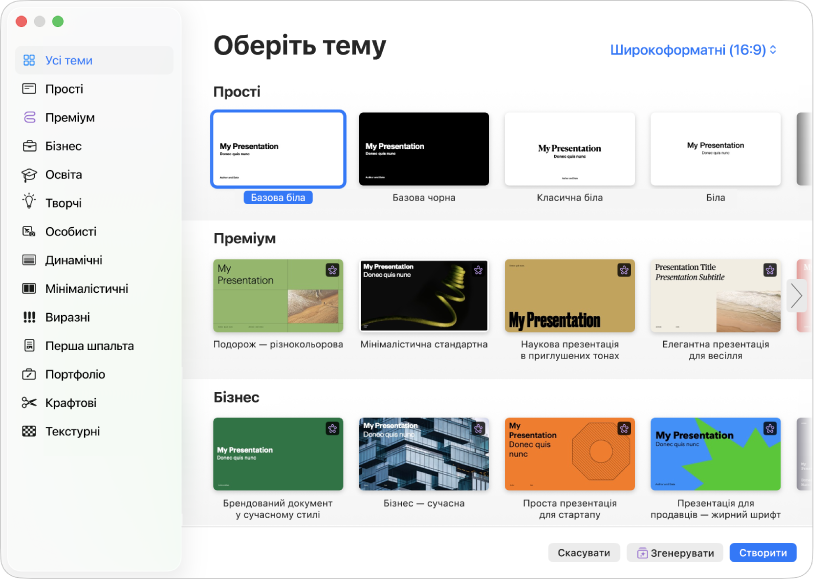Click the photo icon beside Особисті
814x580 pixels.
pos(29,232)
